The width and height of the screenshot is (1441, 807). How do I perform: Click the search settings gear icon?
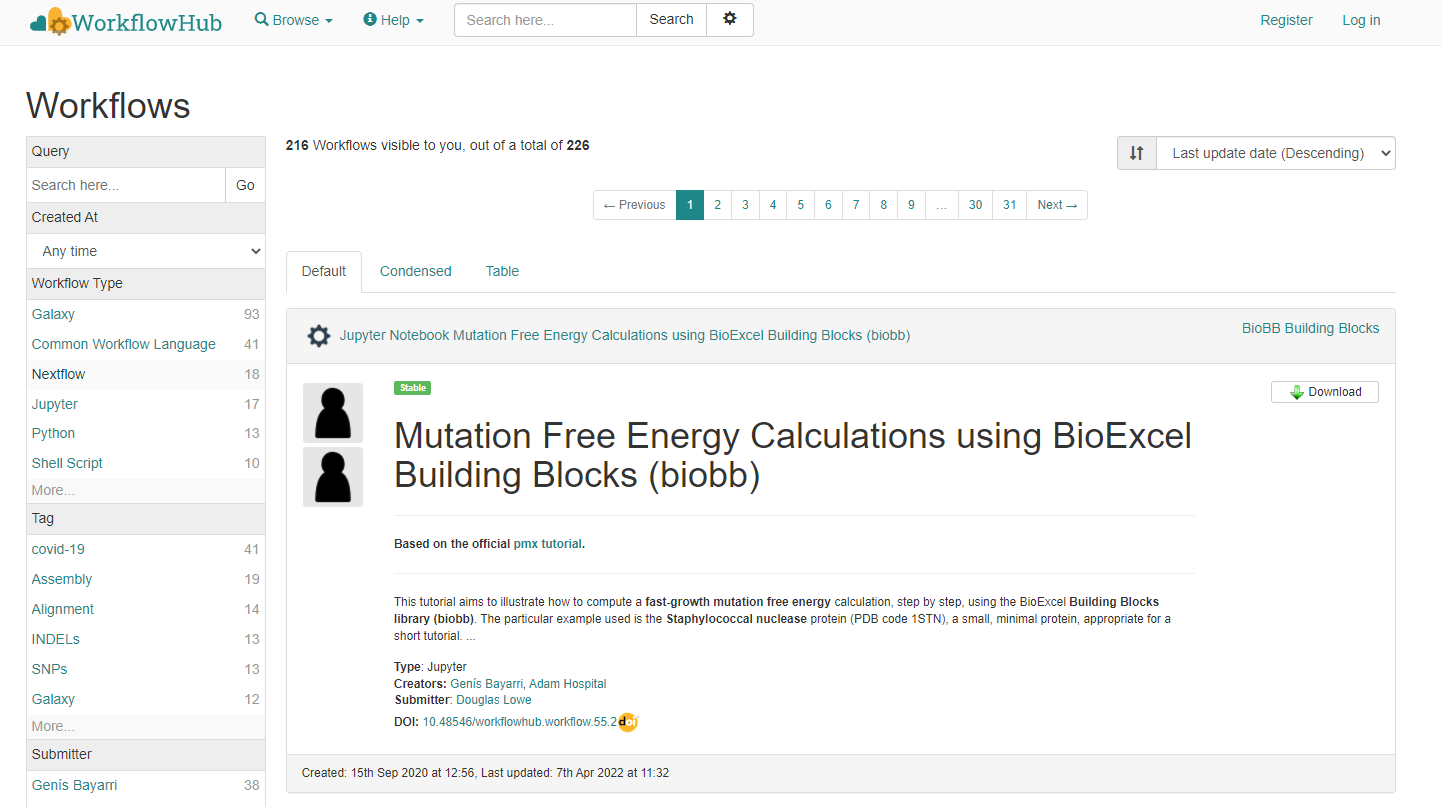pos(729,20)
